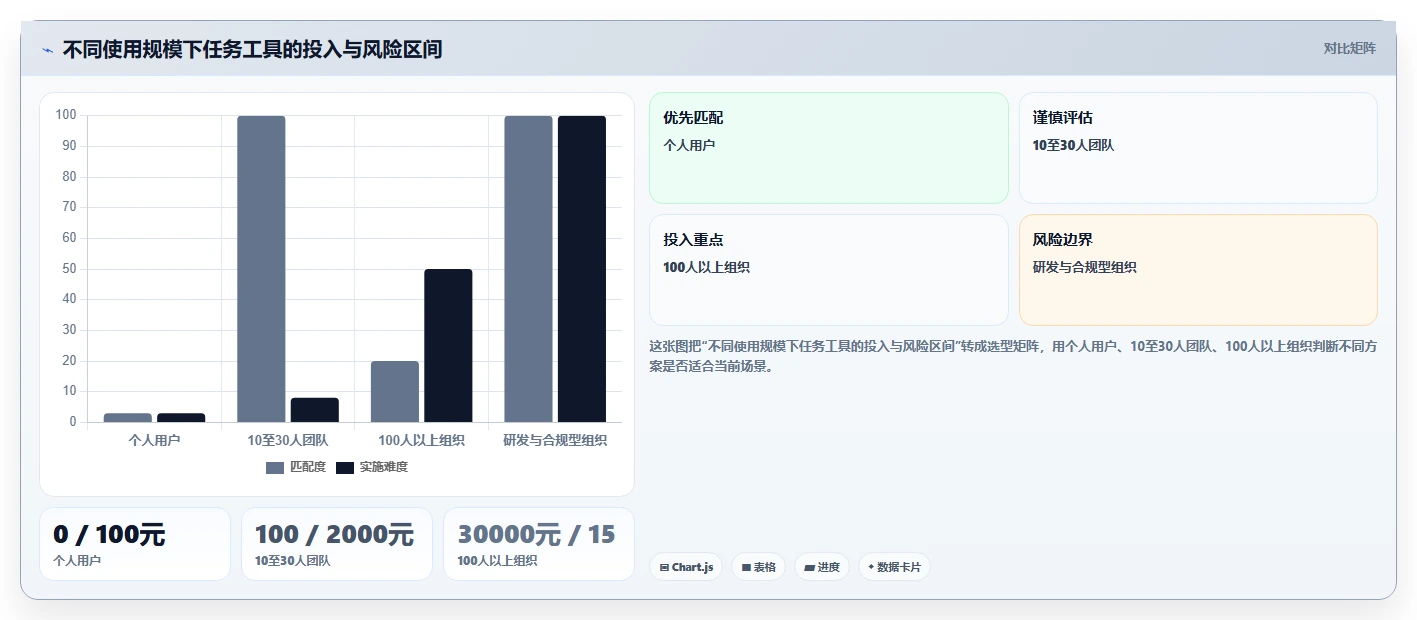Click the 100人以上组织 实施难度 bar

[448, 346]
